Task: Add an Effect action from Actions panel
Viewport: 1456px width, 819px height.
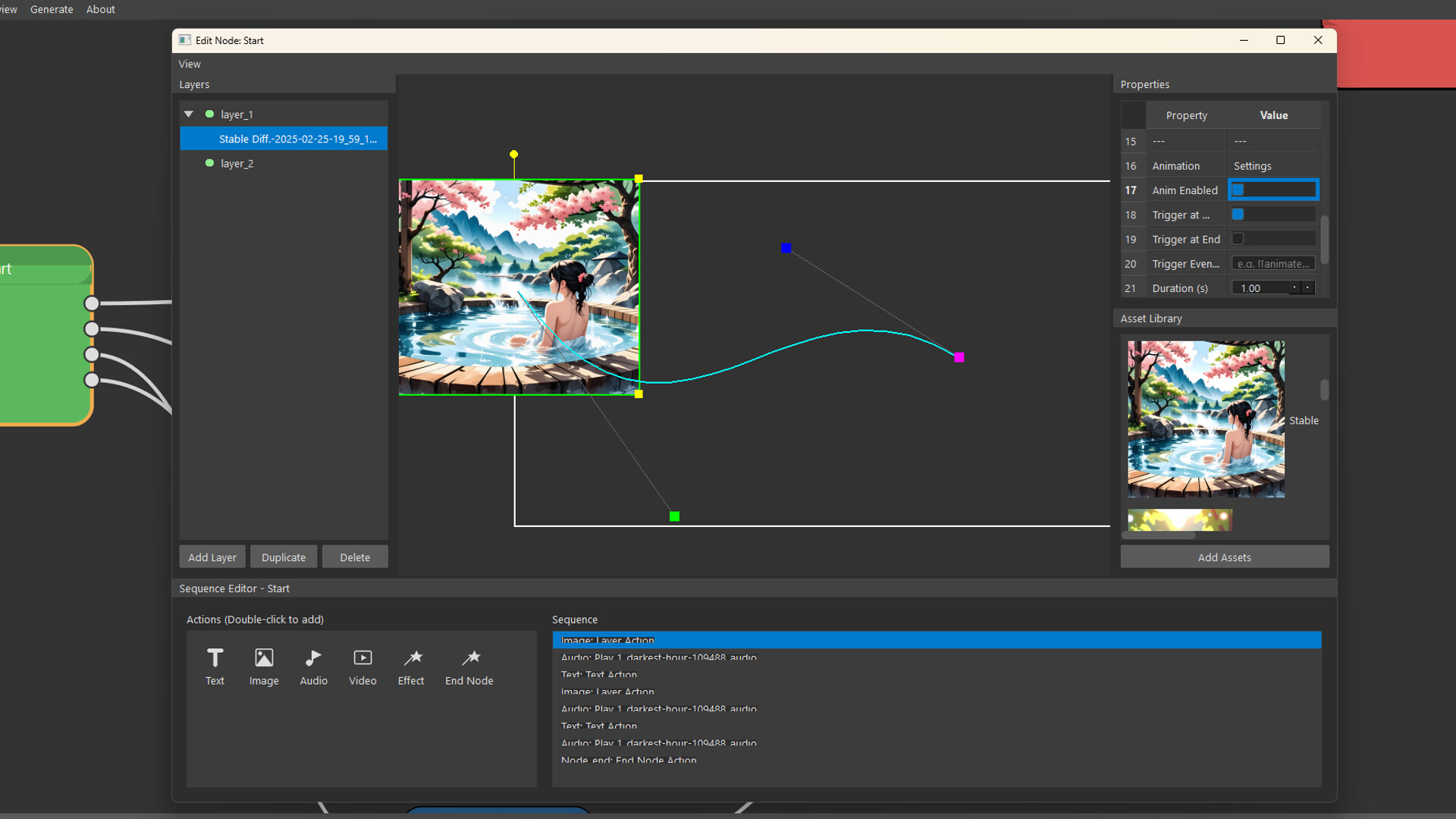Action: click(x=411, y=667)
